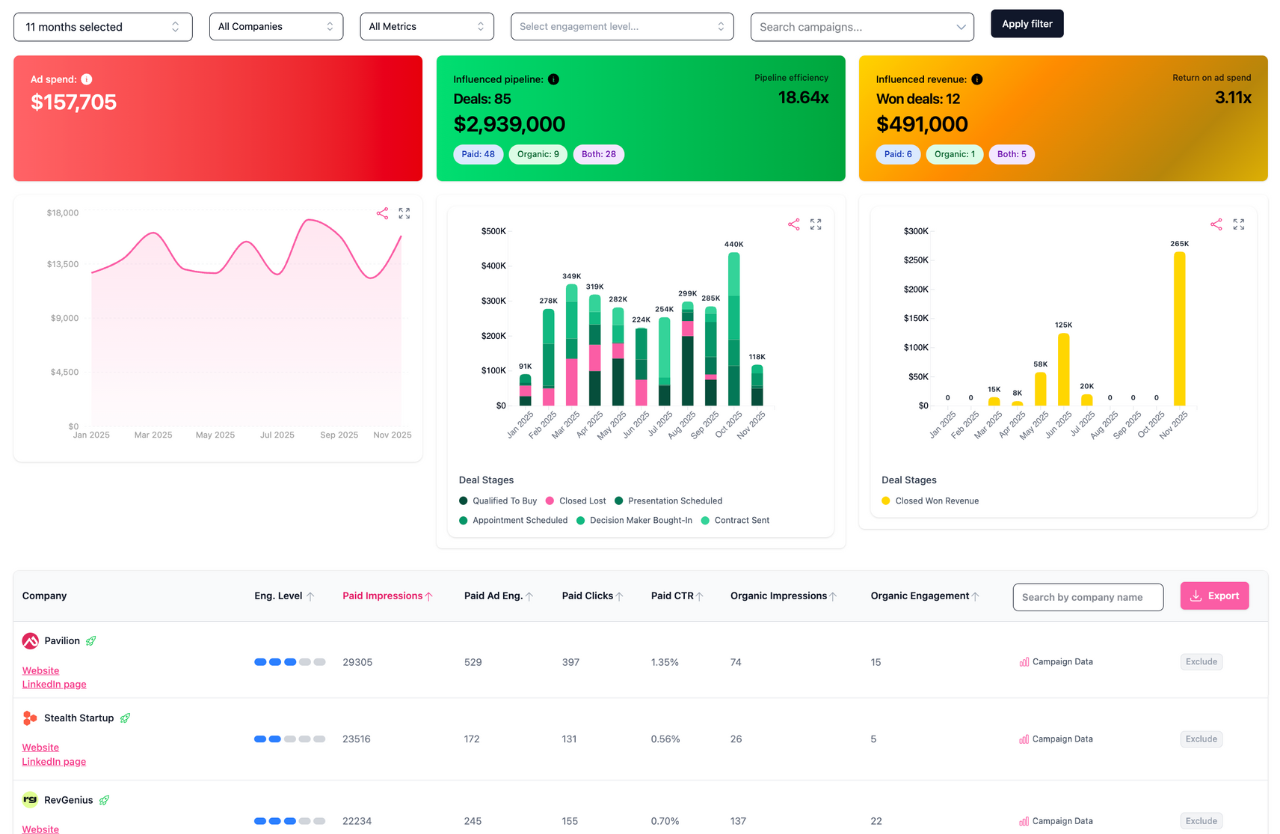
Task: Open fullscreen view of the deal stages chart
Action: (815, 224)
